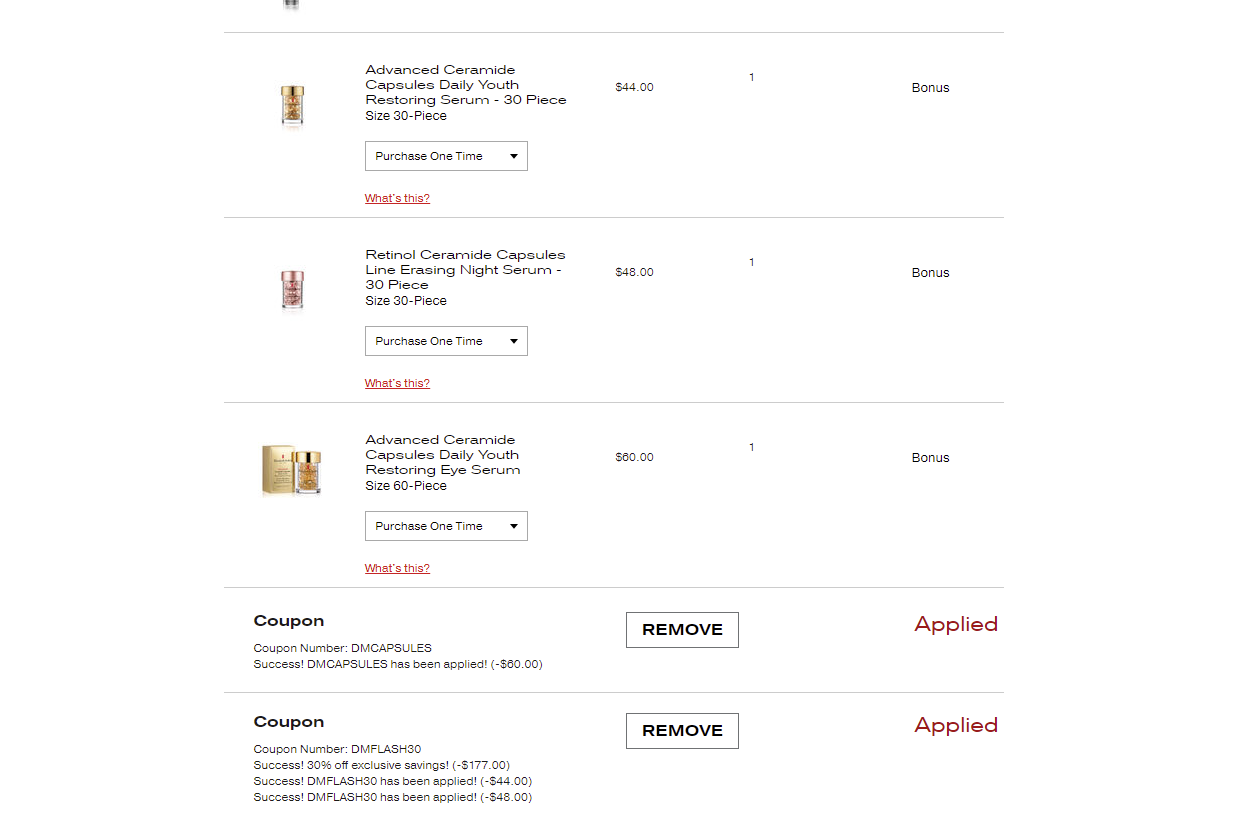The height and width of the screenshot is (820, 1239).
Task: Open "What's this?" link under Retinol Night Serum
Action: click(x=397, y=383)
